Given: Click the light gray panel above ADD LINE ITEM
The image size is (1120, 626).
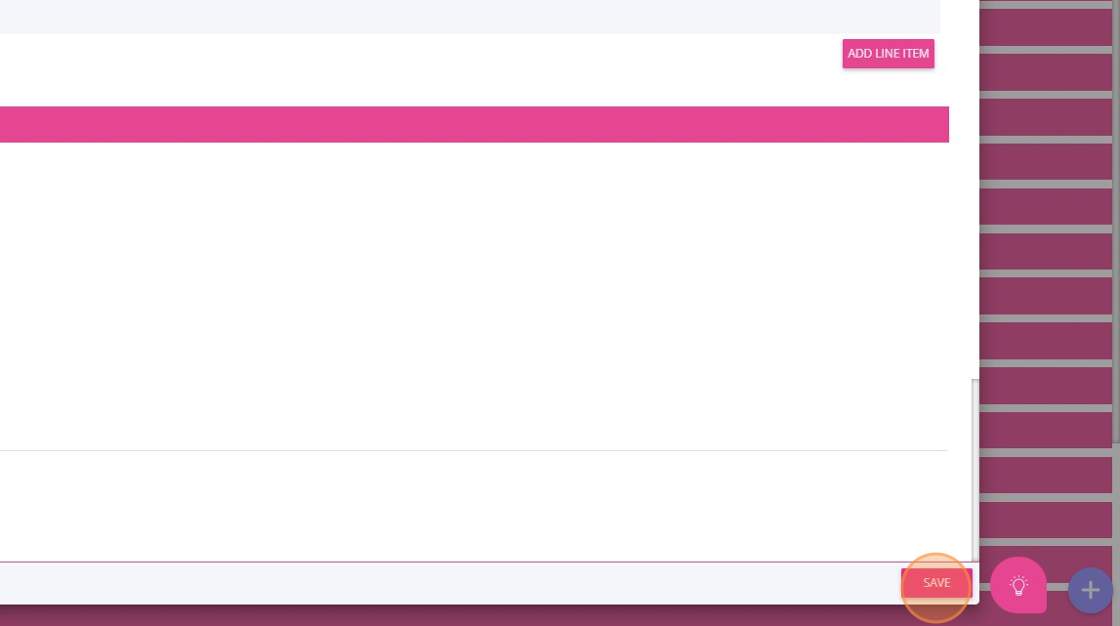Looking at the screenshot, I should point(469,16).
